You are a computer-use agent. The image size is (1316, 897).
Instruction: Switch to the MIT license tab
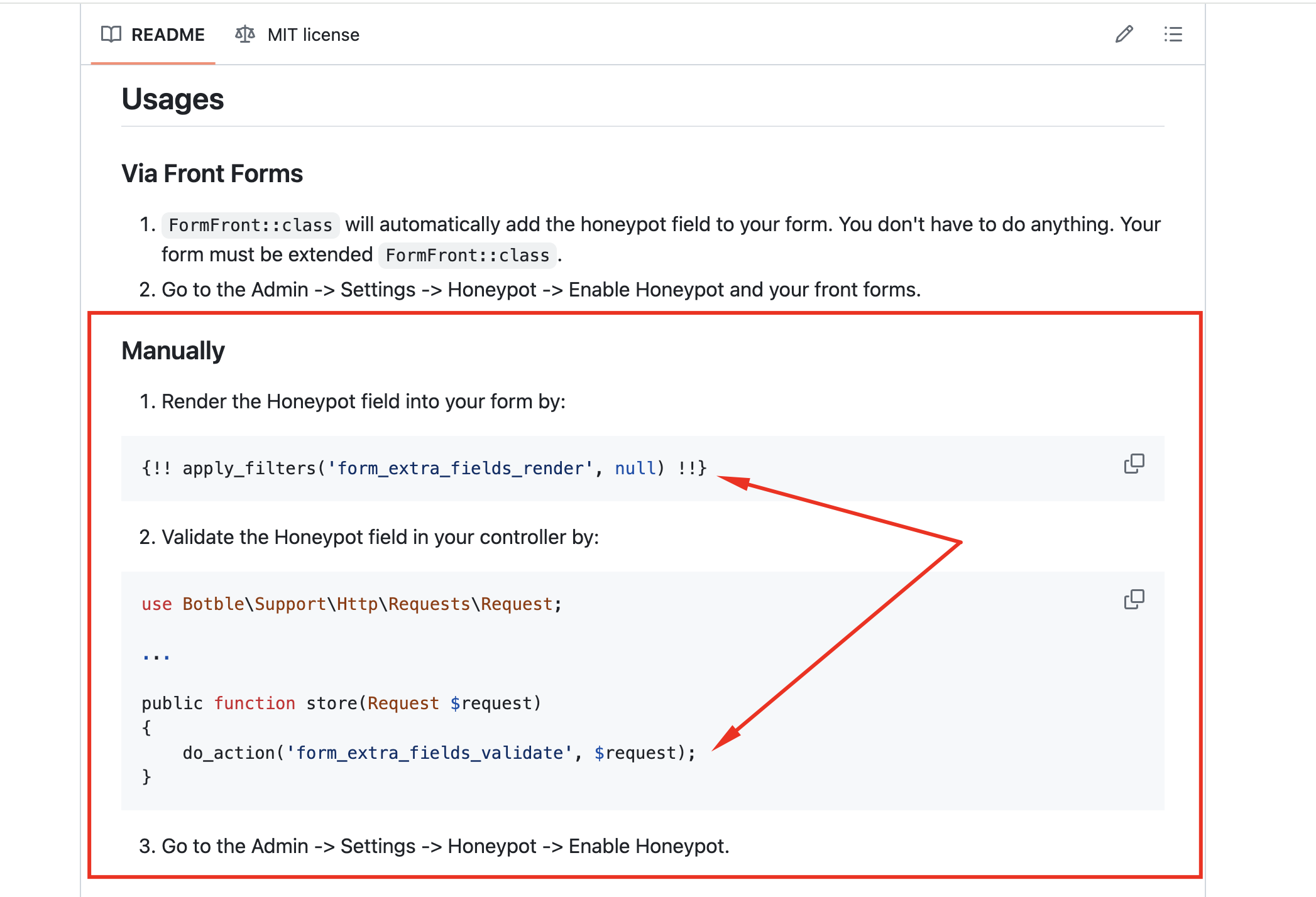tap(312, 35)
